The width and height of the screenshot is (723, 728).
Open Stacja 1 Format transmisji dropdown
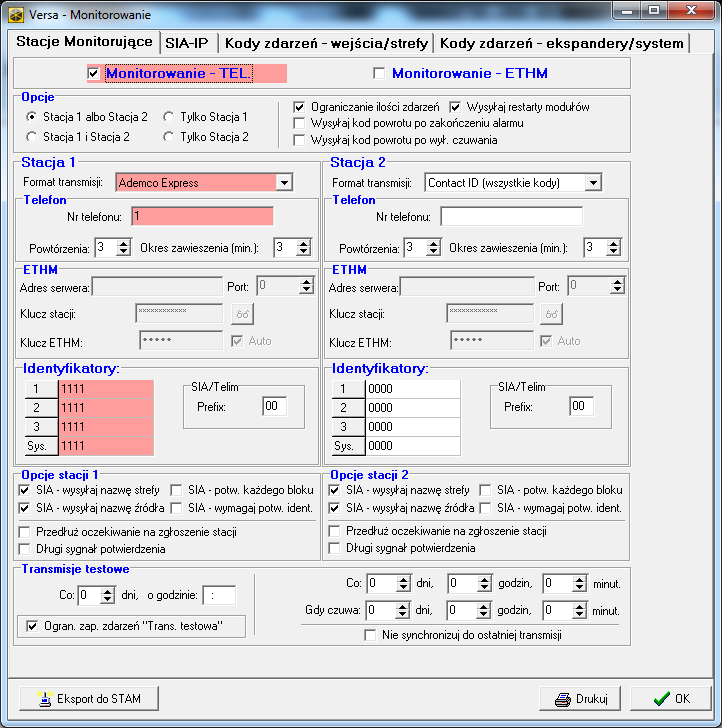tap(283, 183)
